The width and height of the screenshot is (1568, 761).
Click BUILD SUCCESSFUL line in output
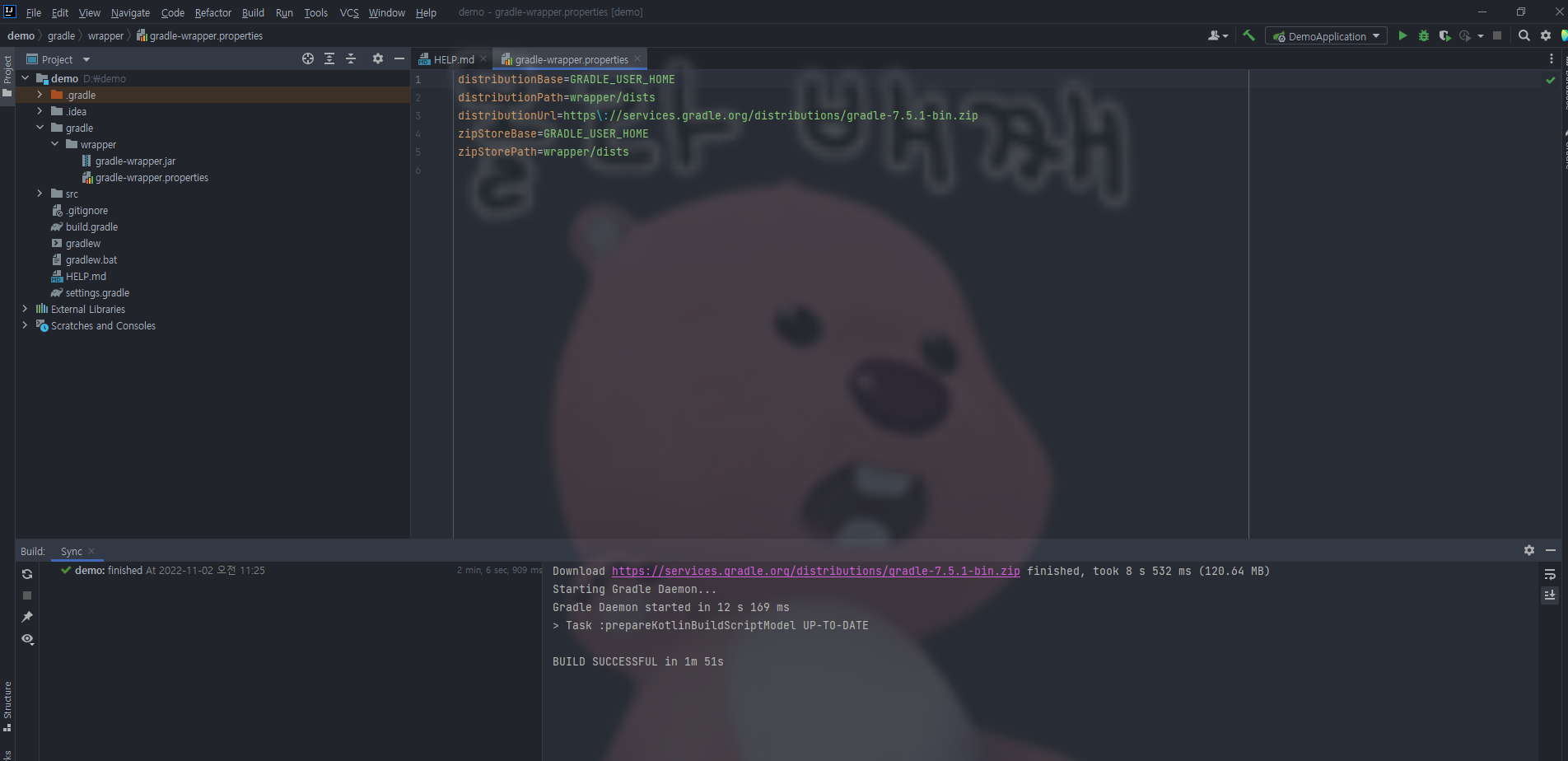click(638, 661)
